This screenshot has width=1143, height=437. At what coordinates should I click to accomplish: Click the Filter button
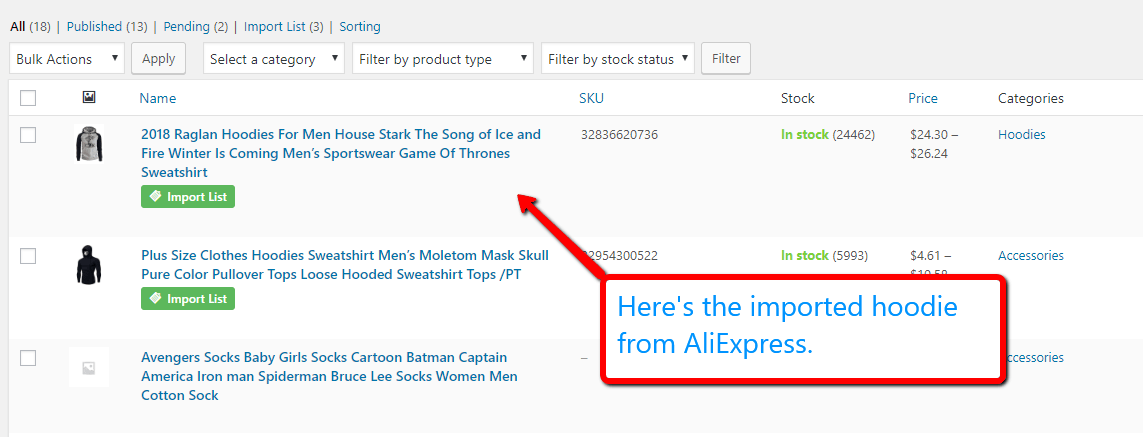coord(726,58)
